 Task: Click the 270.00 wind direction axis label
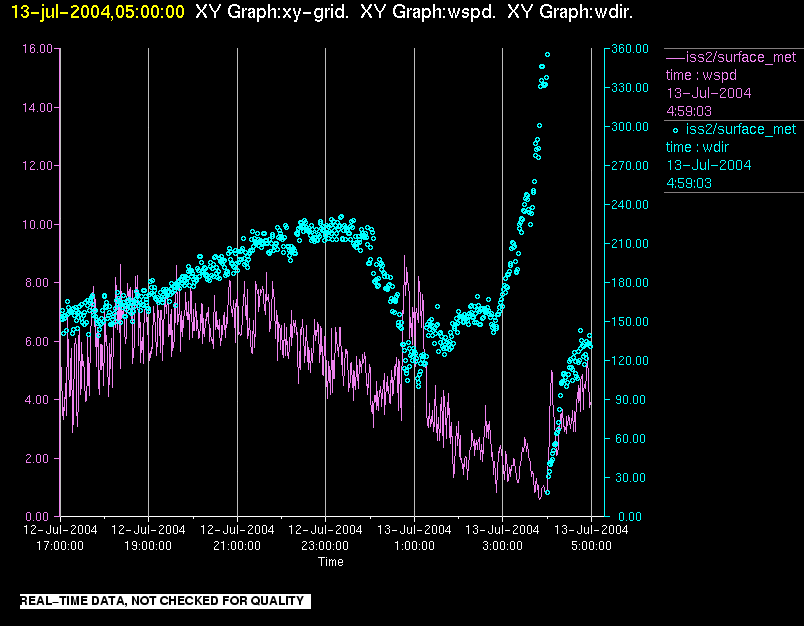(x=630, y=166)
